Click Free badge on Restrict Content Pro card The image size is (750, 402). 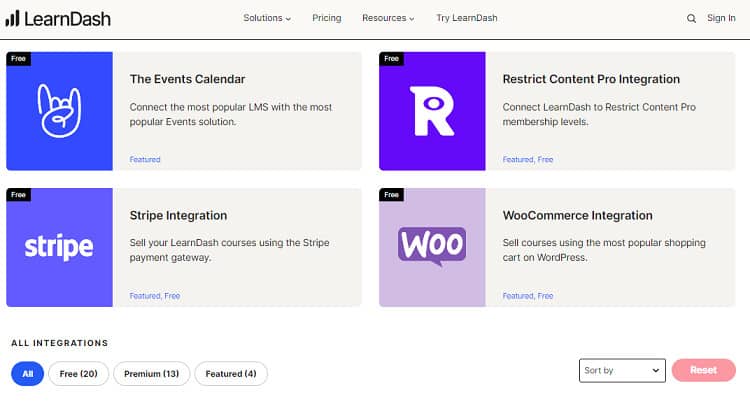(391, 58)
